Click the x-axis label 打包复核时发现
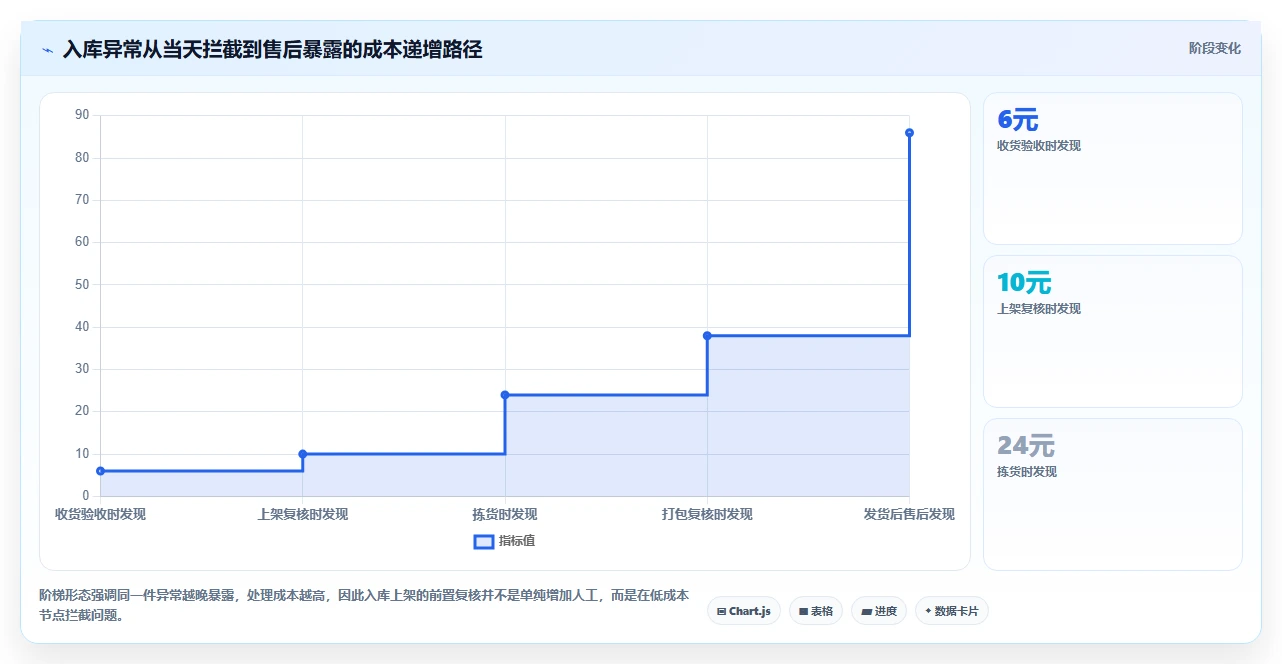Image resolution: width=1282 pixels, height=664 pixels. coord(707,514)
